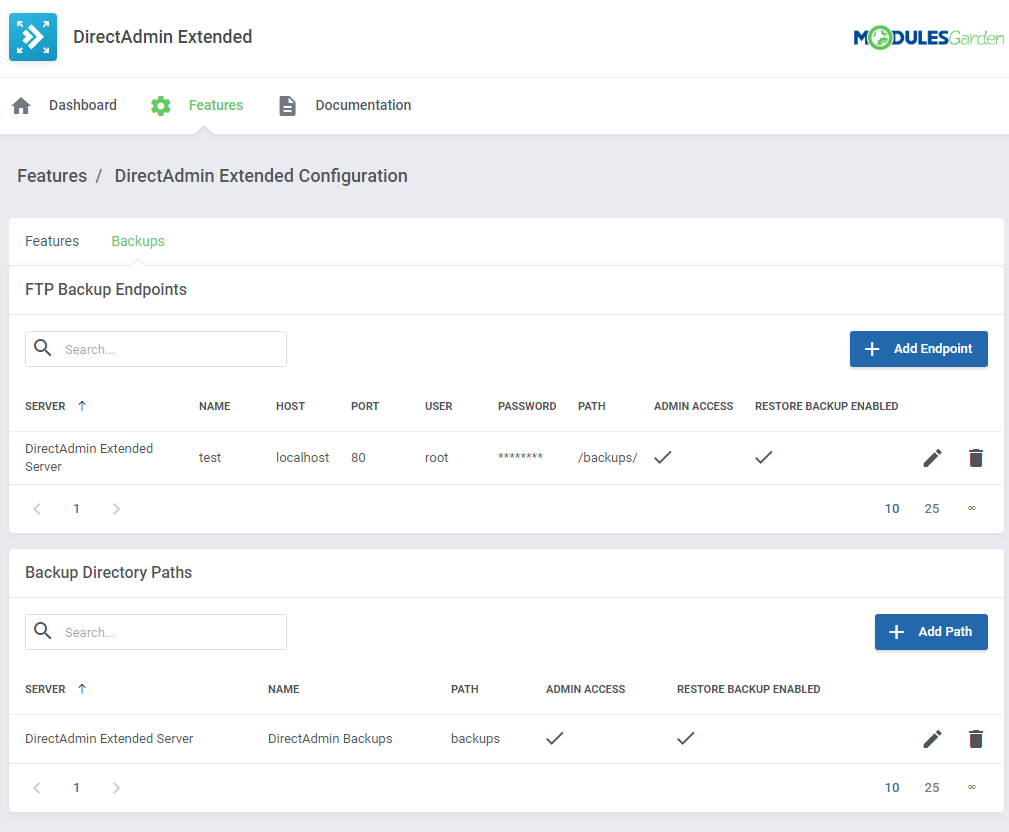Sort FTP endpoints by PORT column
Viewport: 1009px width, 832px height.
365,406
